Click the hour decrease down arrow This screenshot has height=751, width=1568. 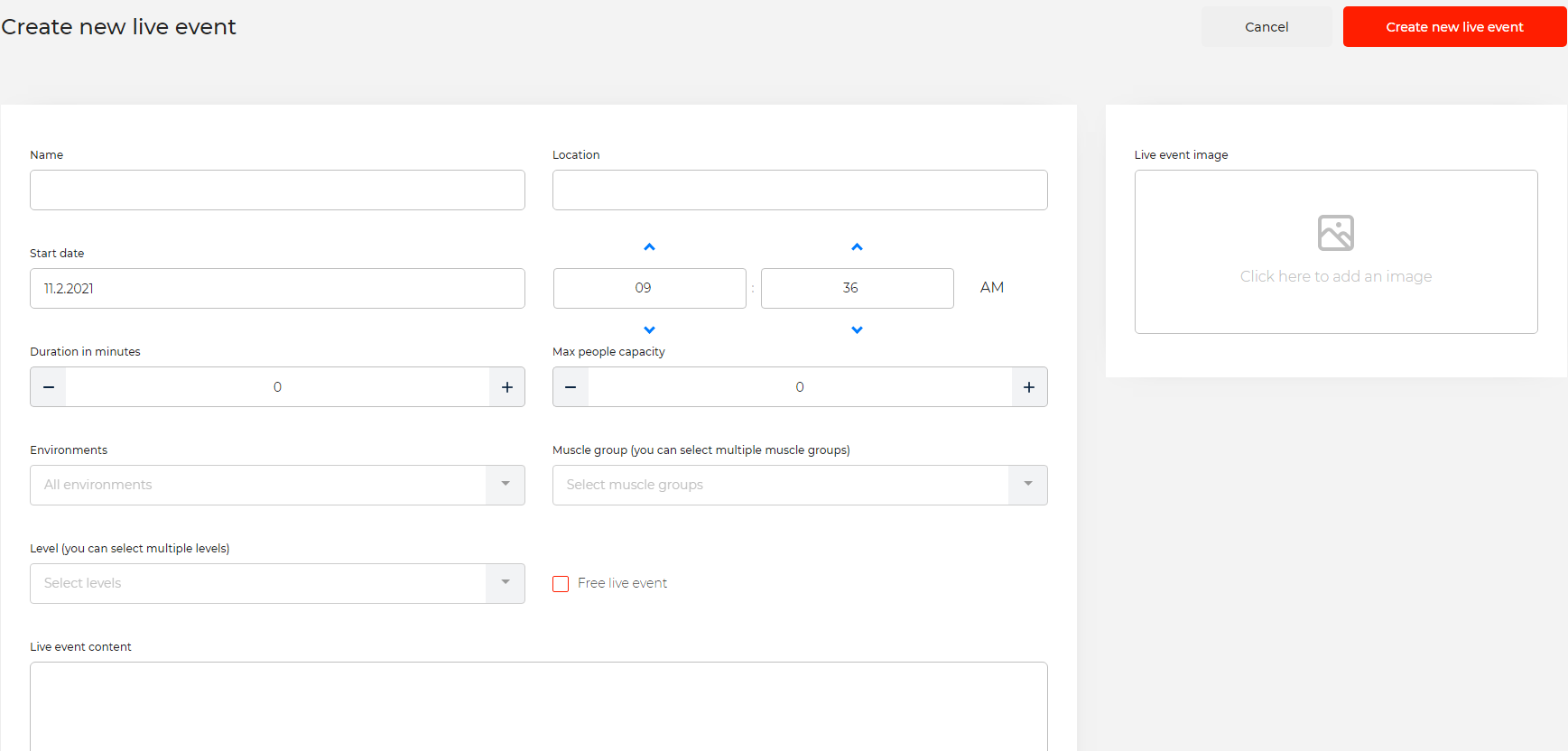(x=649, y=329)
